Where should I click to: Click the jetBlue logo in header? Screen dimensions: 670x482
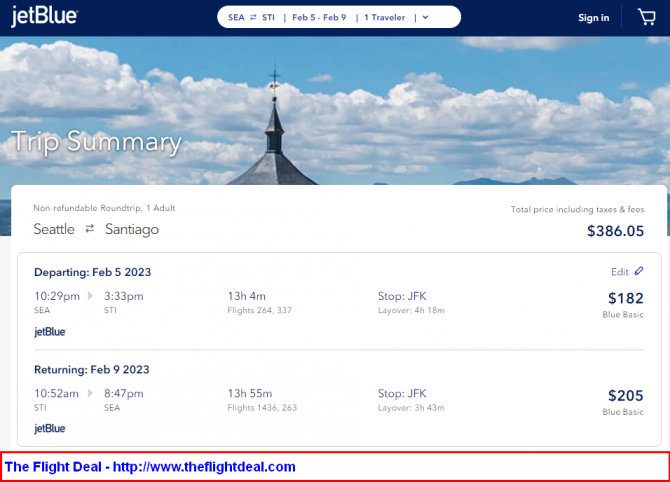[x=44, y=16]
